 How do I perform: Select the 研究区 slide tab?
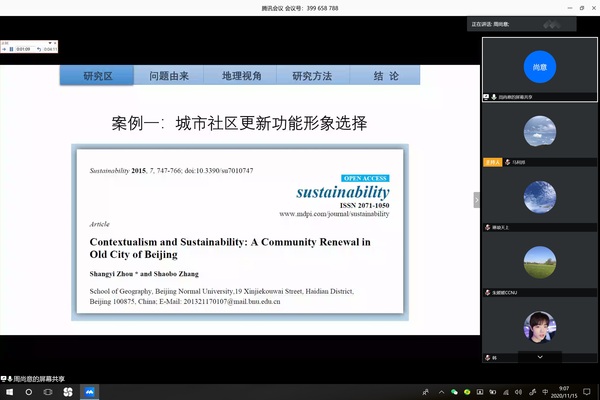click(x=98, y=76)
